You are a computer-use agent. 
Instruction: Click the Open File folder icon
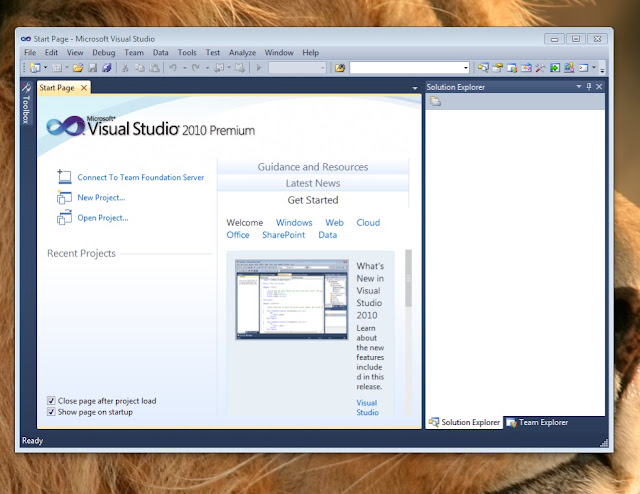coord(78,68)
